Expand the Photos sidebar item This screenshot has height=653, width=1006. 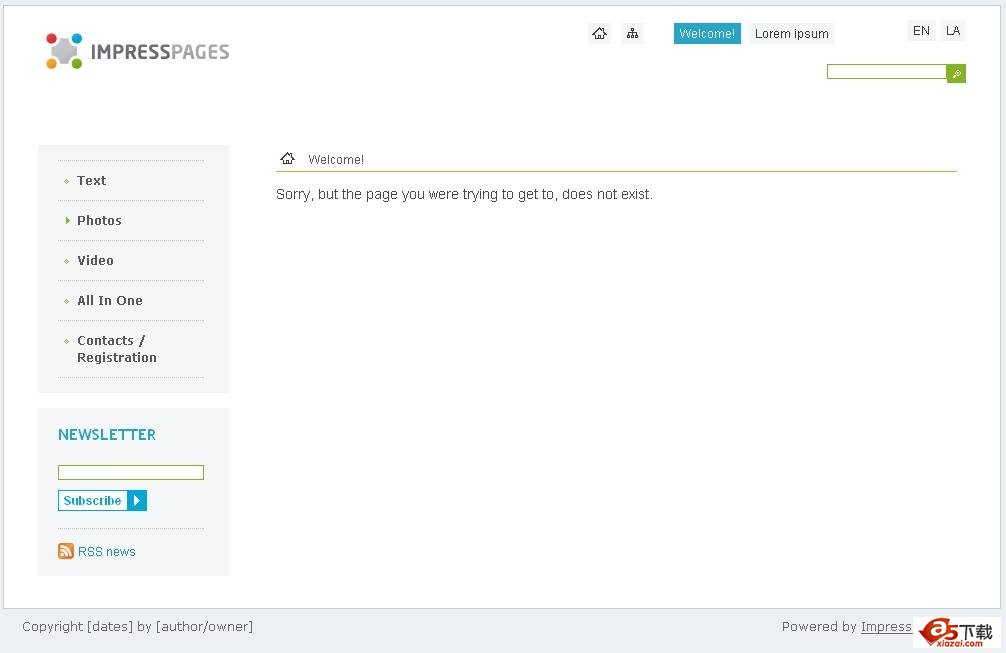(99, 221)
